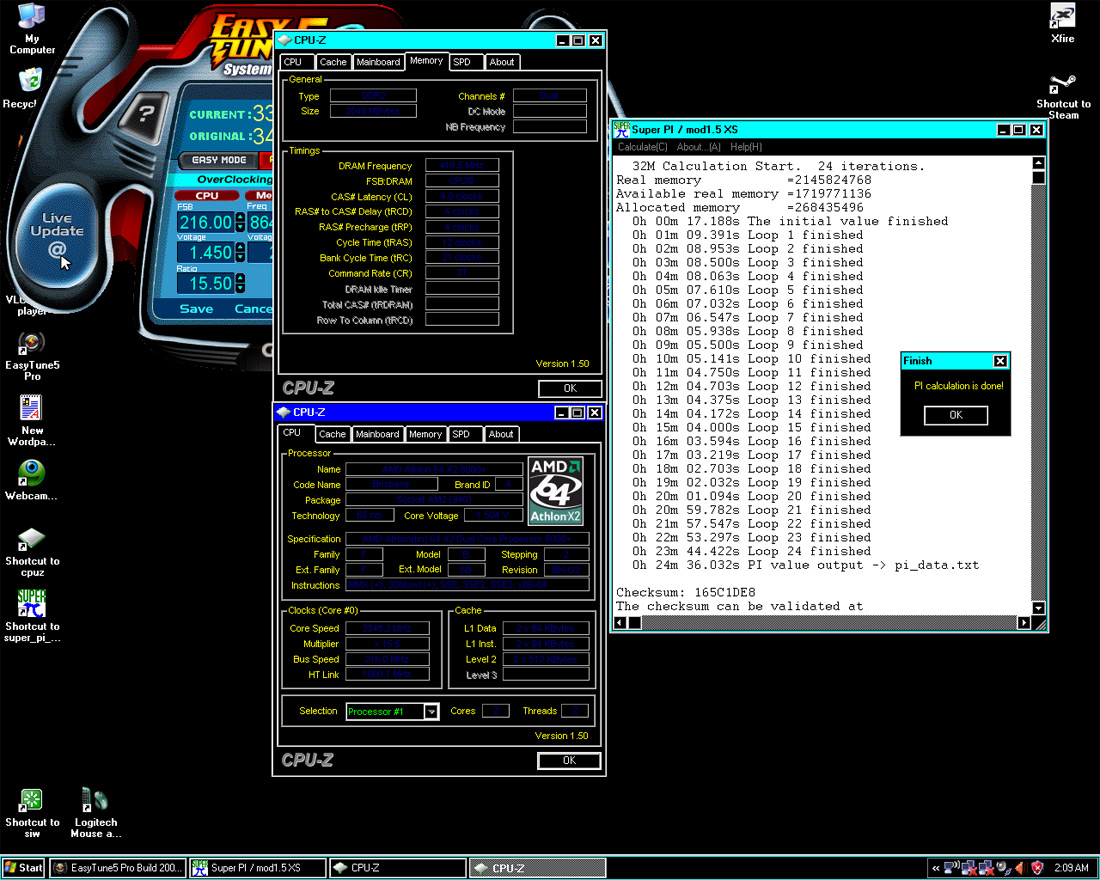Click the Save button in EasyTune
The image size is (1100, 880).
(196, 309)
